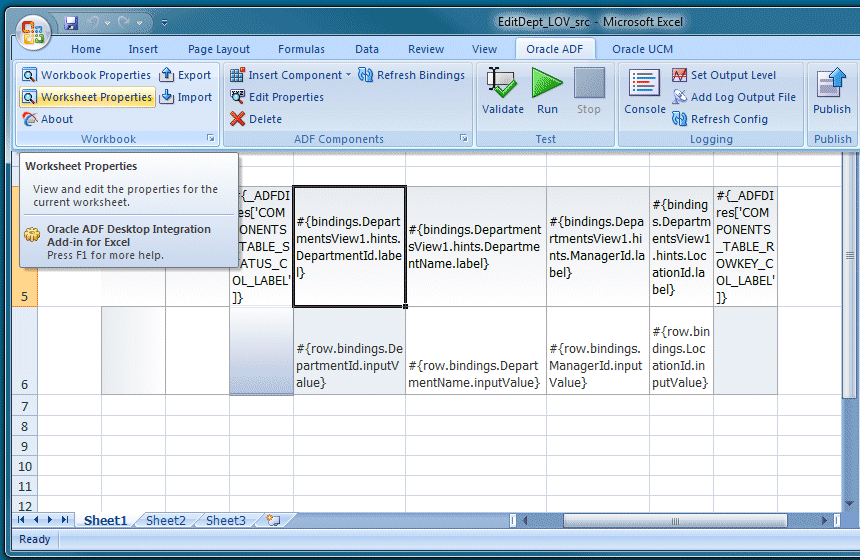Insert a new worksheet tab
The height and width of the screenshot is (560, 860).
click(273, 520)
